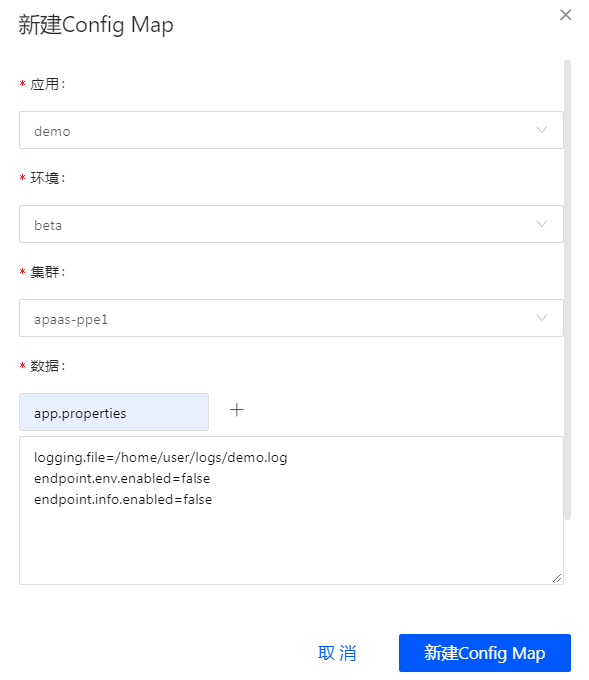Place cursor on logging.file line

click(160, 458)
